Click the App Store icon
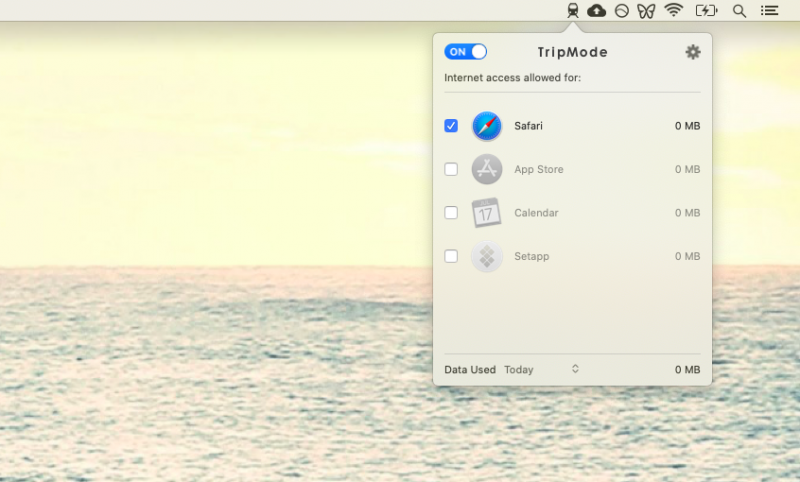The image size is (800, 482). [x=487, y=169]
